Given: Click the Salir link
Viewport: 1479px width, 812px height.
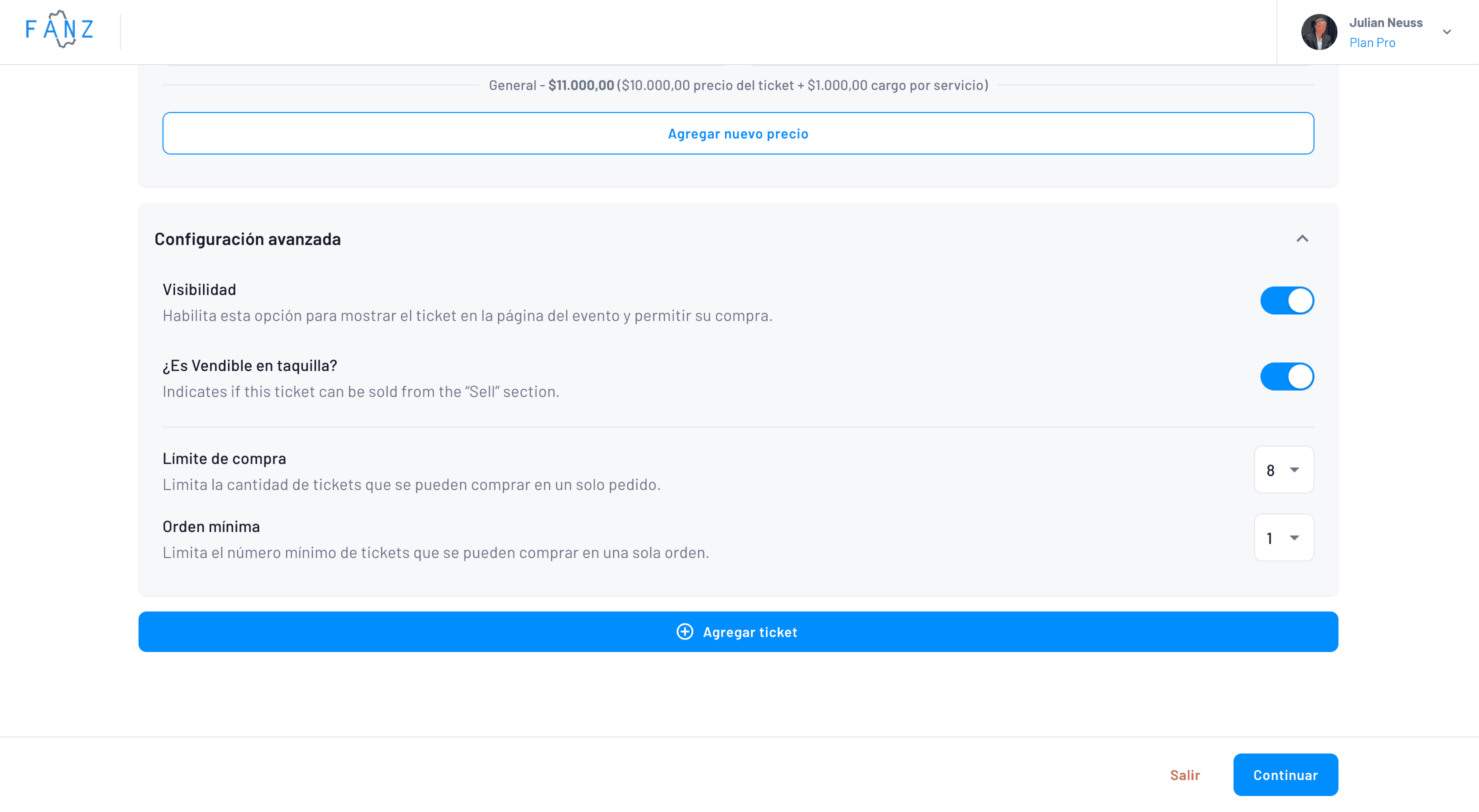Looking at the screenshot, I should [x=1184, y=774].
